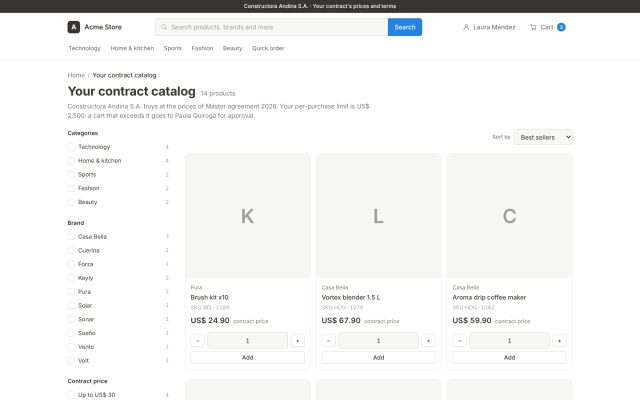Decrease quantity for Brush kit x10

[198, 340]
